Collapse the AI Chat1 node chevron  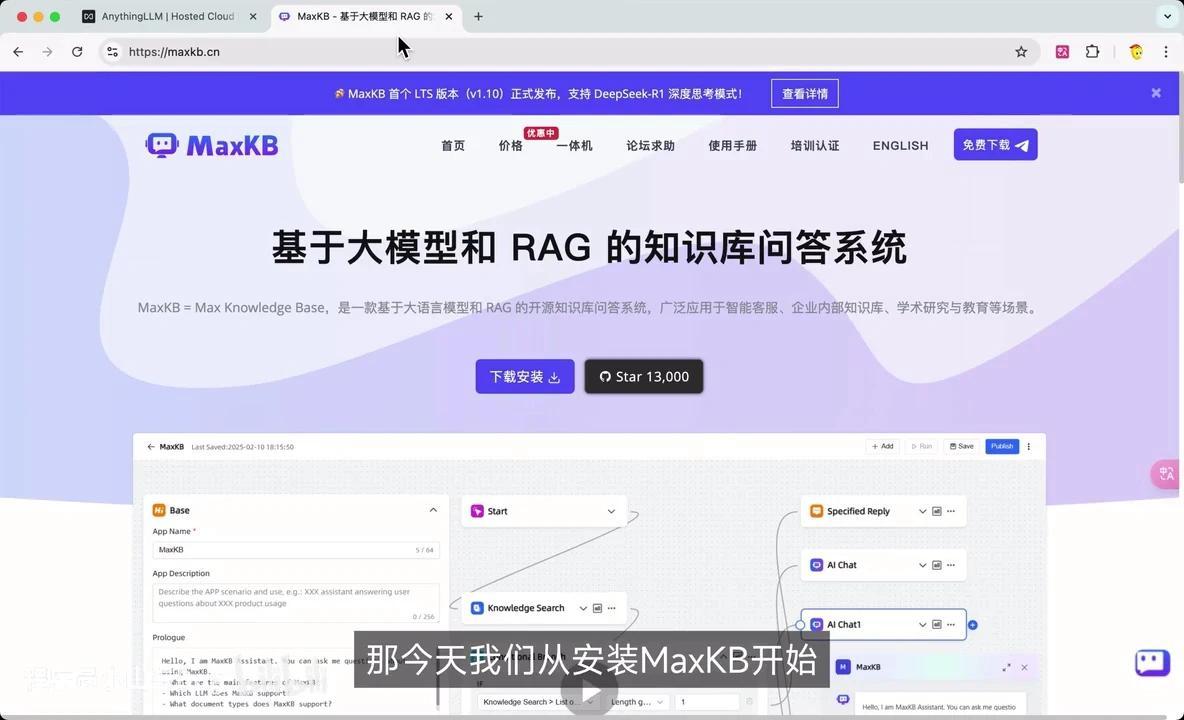tap(922, 624)
